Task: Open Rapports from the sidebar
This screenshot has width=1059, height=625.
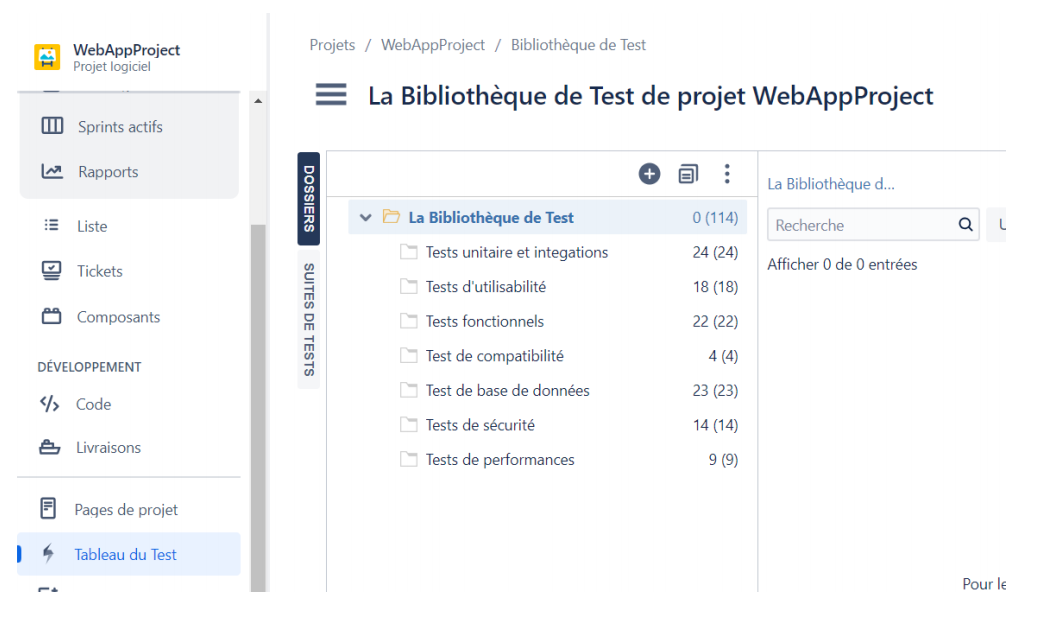Action: [107, 172]
